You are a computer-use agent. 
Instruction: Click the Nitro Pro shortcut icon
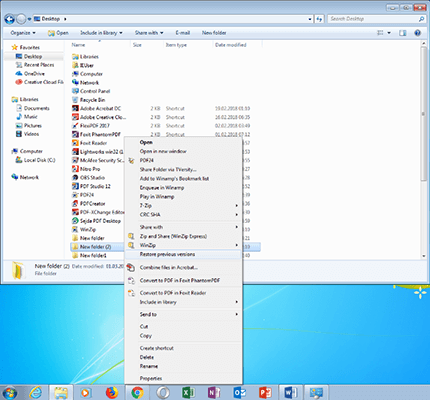[75, 169]
